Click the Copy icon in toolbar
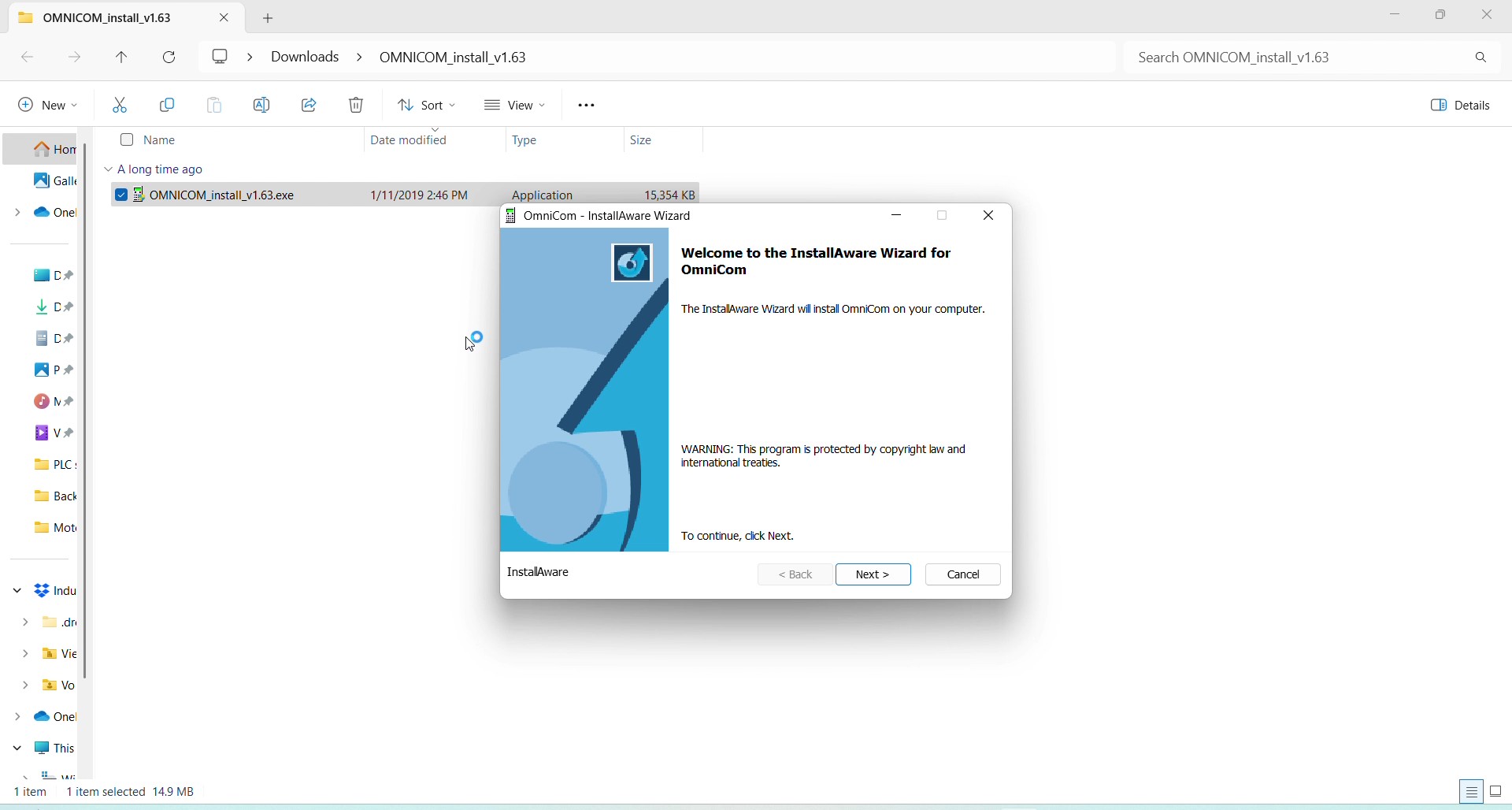 pos(168,106)
